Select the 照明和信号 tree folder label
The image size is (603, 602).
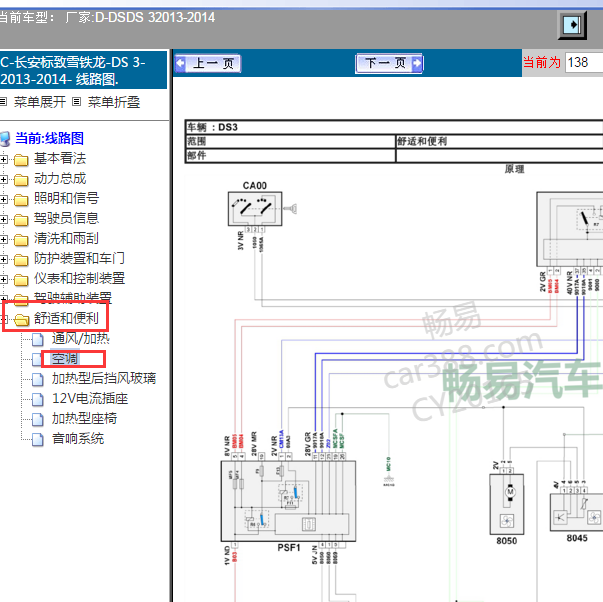click(x=66, y=198)
